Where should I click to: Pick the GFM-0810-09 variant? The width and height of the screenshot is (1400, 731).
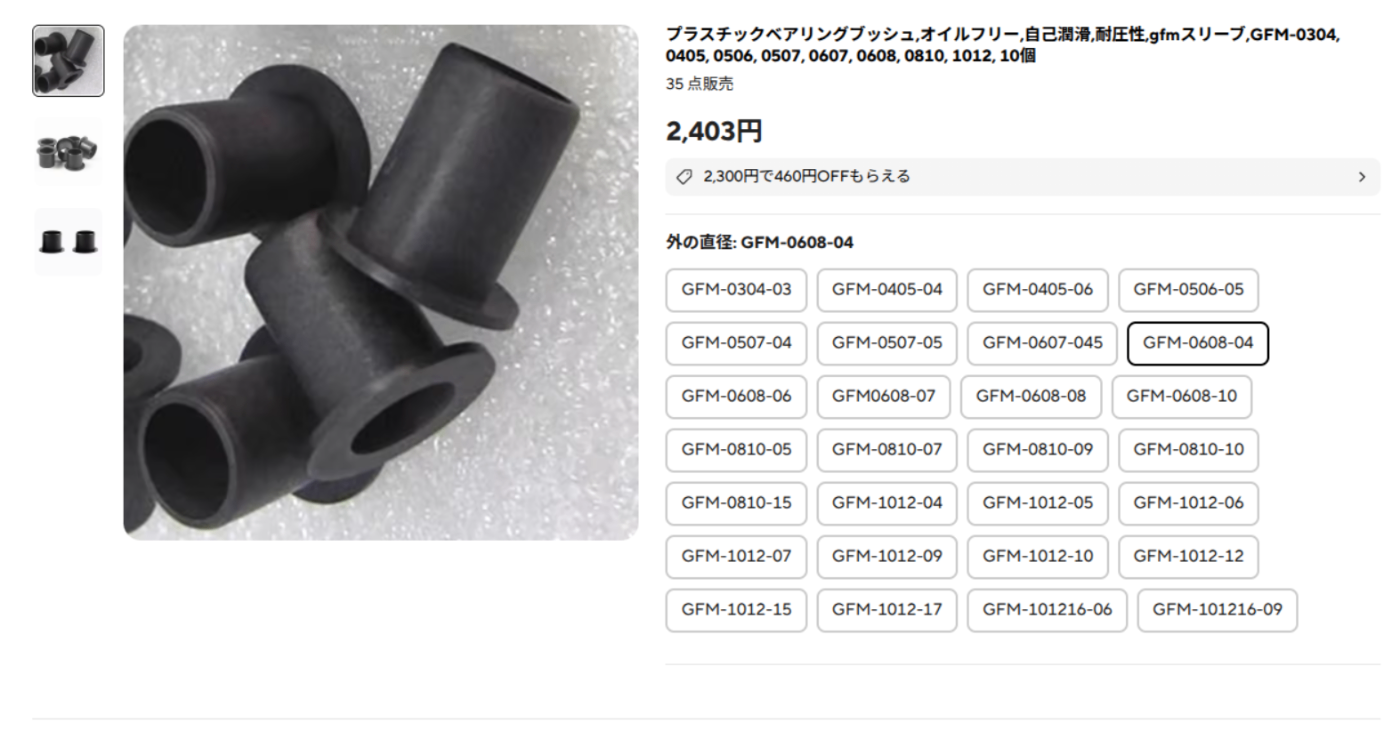tap(1037, 450)
